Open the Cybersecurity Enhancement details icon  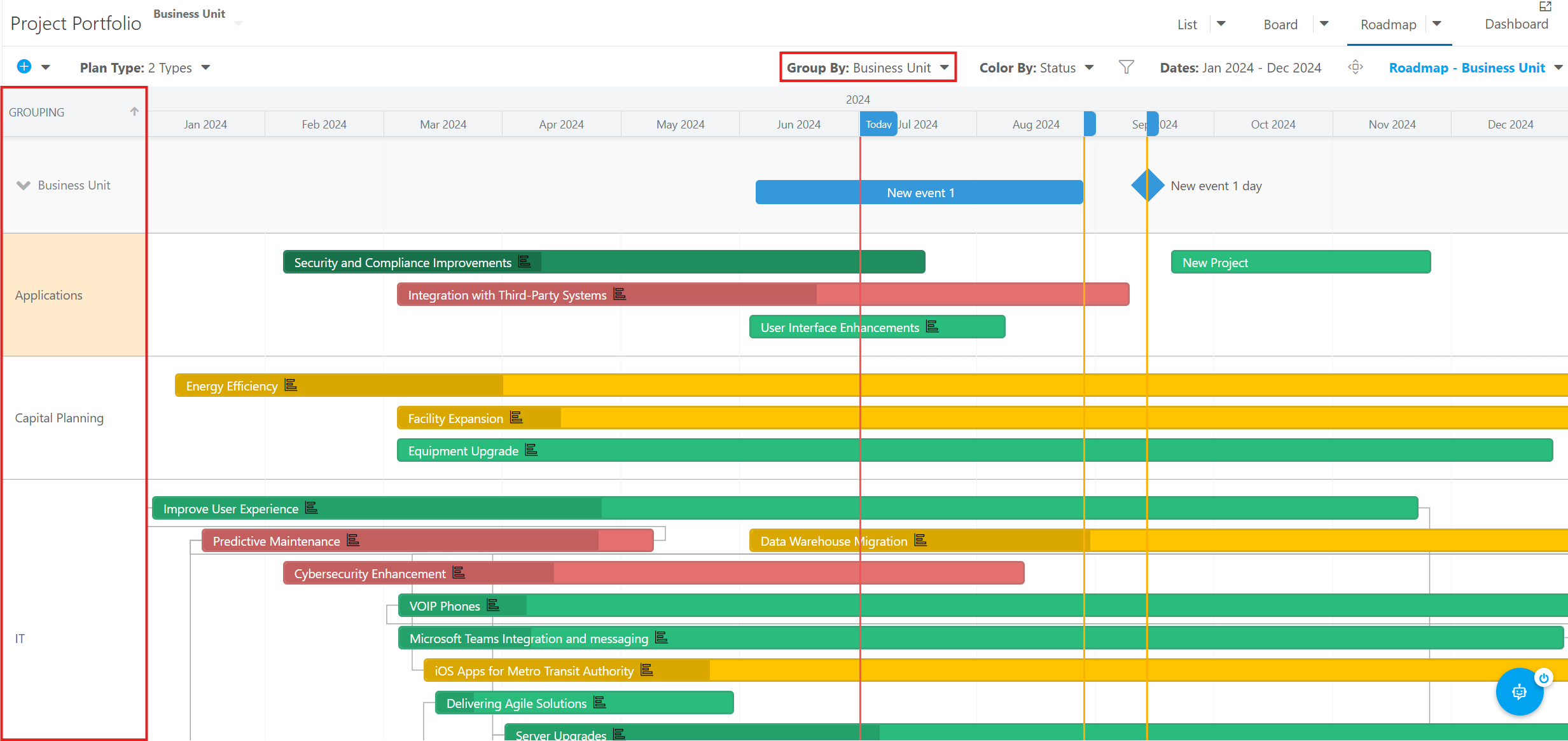click(x=459, y=572)
